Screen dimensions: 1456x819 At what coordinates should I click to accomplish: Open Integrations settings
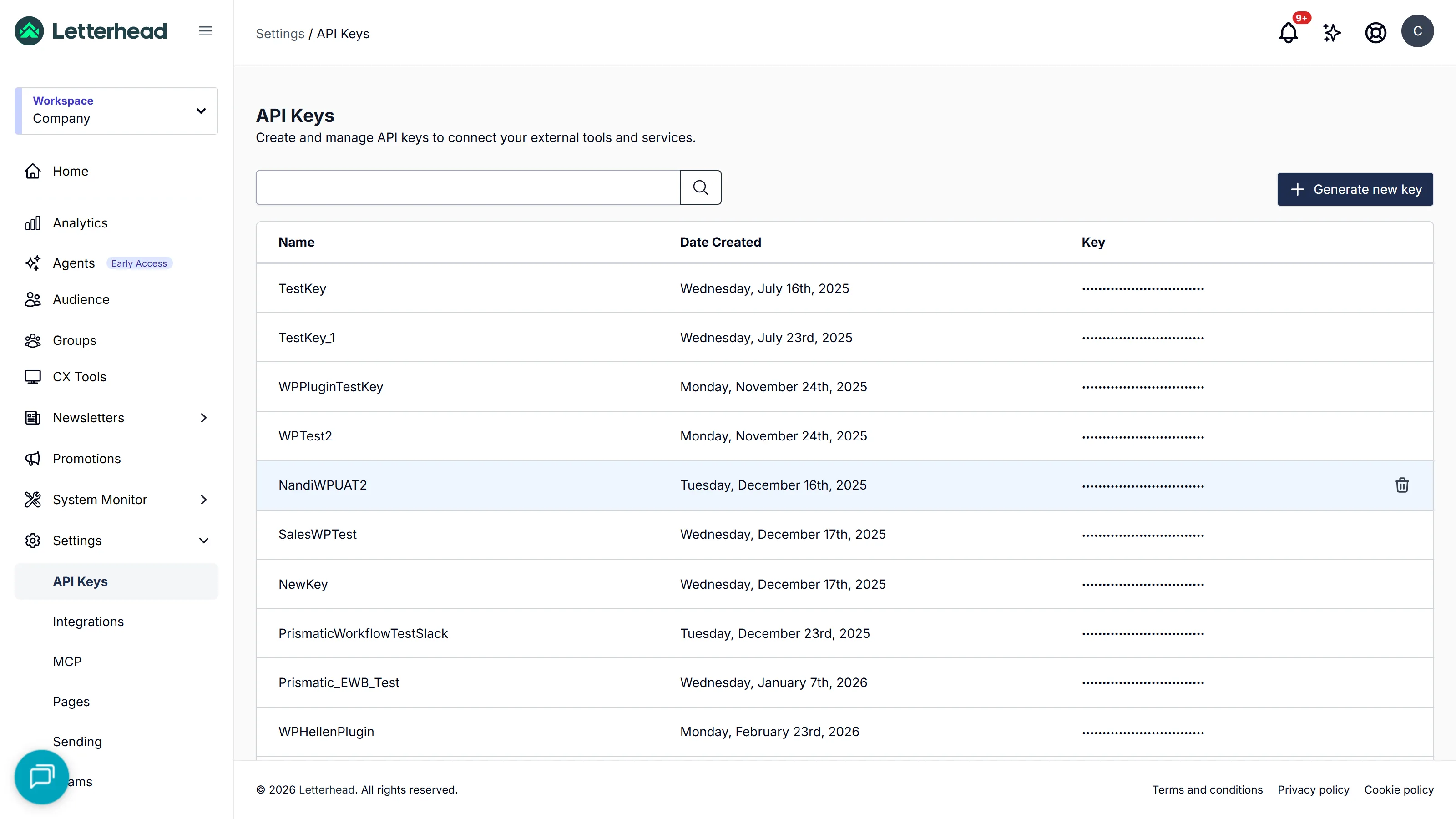pos(88,622)
